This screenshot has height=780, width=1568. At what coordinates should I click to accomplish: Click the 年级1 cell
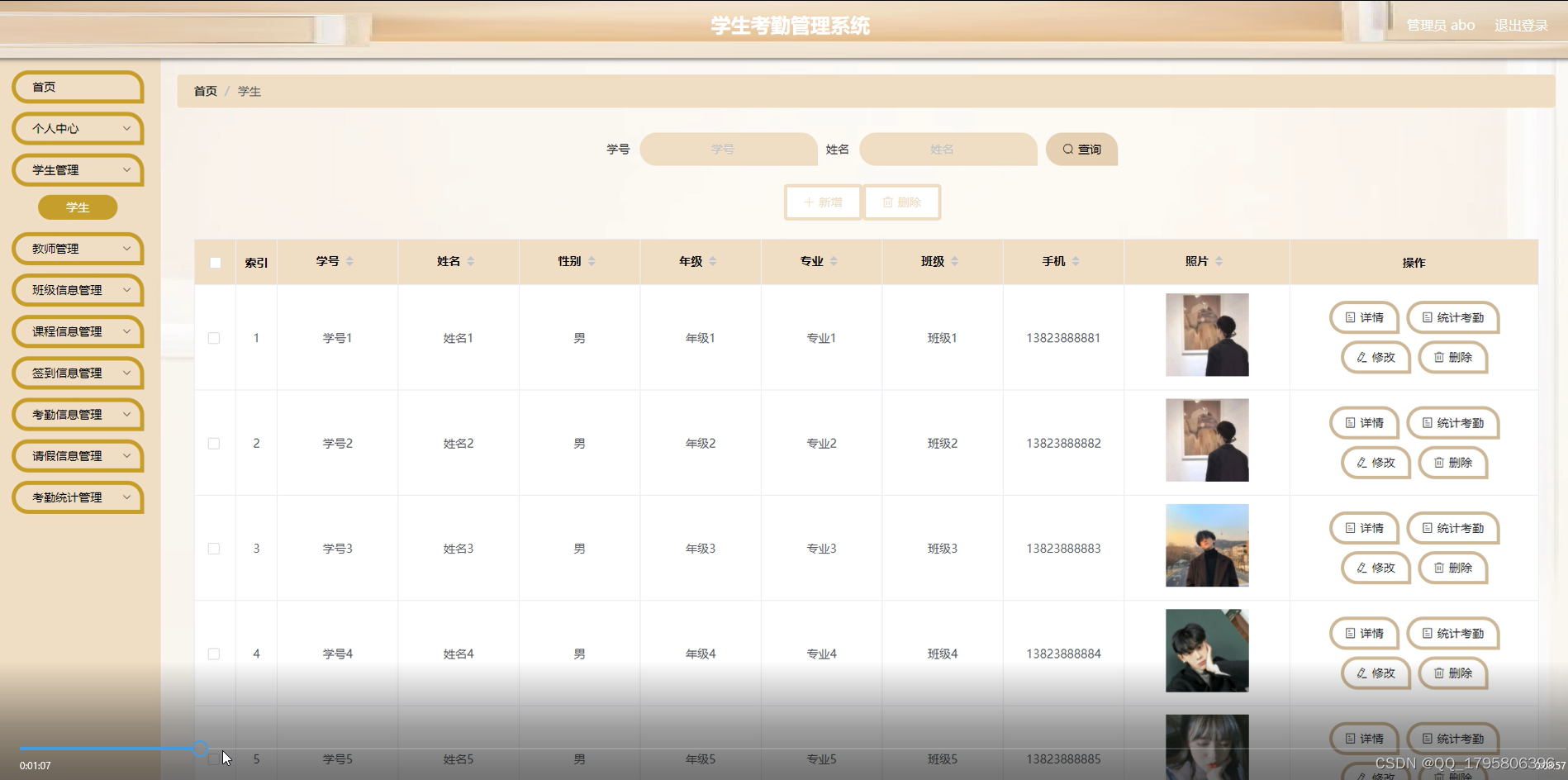pyautogui.click(x=701, y=338)
